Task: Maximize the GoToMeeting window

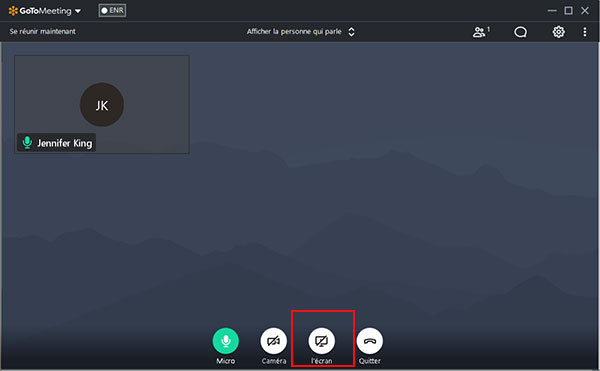Action: click(x=569, y=11)
